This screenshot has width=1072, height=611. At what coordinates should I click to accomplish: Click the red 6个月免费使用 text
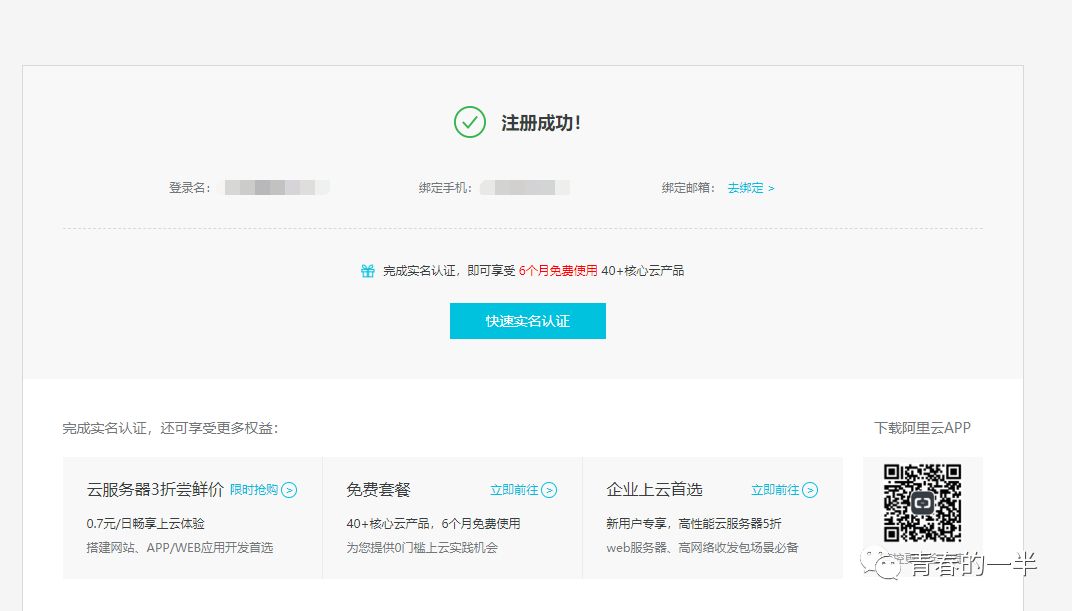558,271
